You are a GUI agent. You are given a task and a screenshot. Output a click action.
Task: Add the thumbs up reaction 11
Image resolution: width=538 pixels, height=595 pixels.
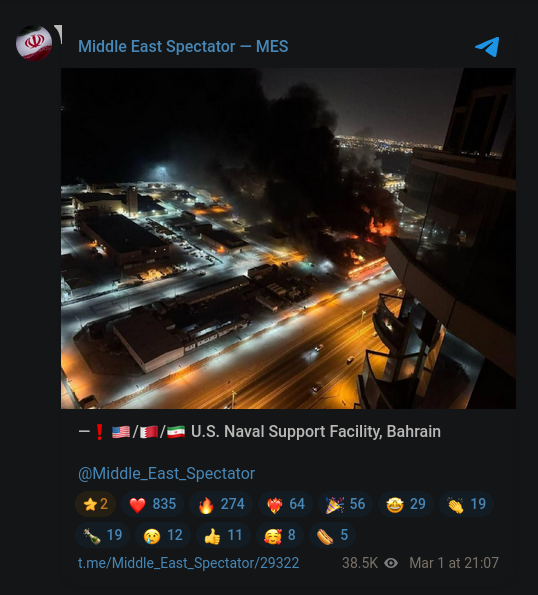(223, 535)
